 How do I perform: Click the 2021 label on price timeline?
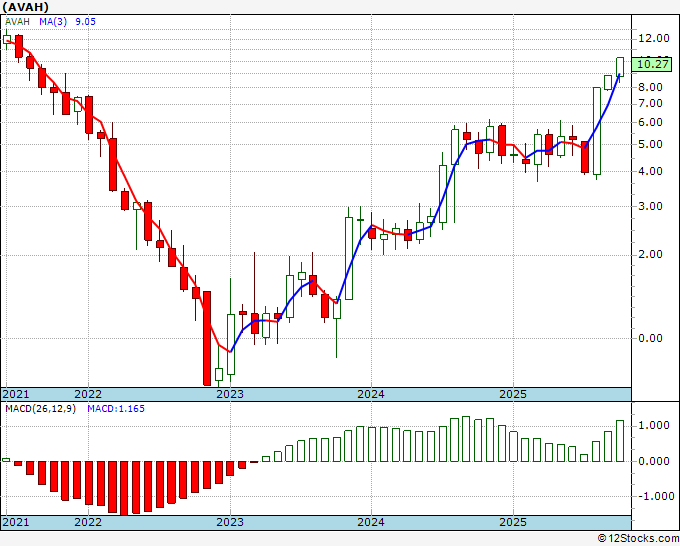[16, 394]
